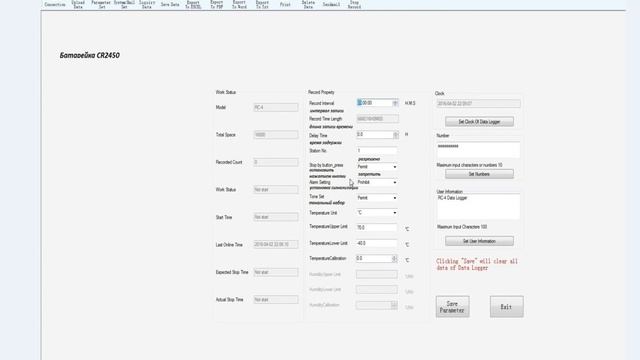This screenshot has width=640, height=360.
Task: Click the Expected Stop Time field
Action: [276, 272]
